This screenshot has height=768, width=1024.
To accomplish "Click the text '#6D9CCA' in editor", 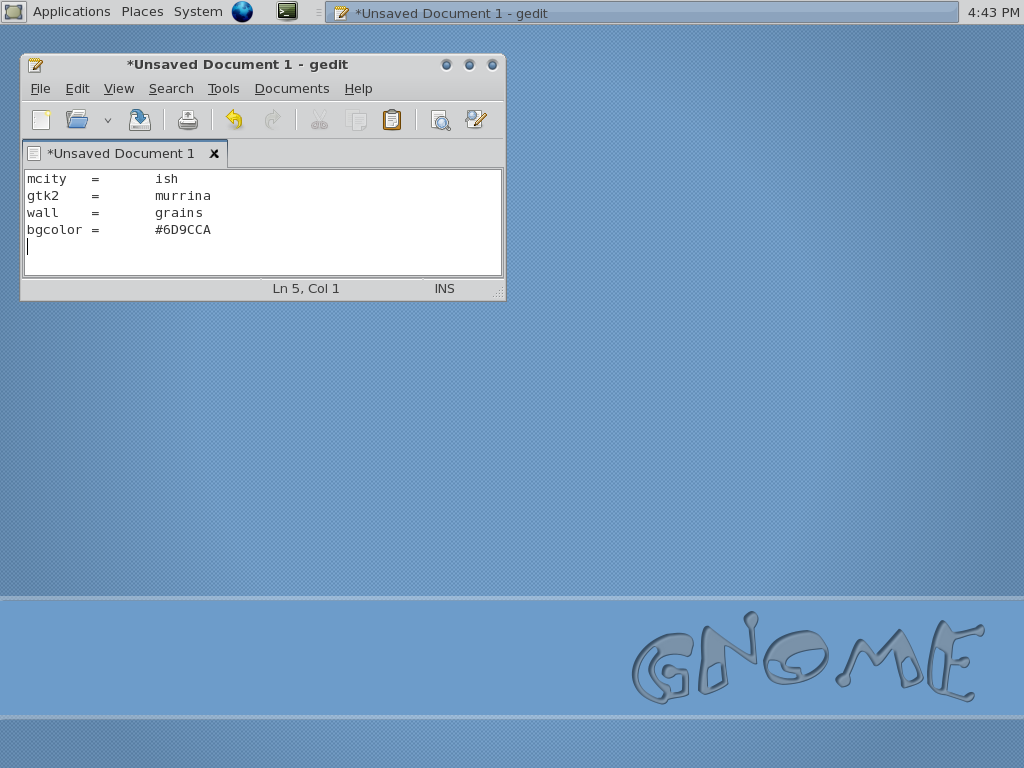I will point(183,230).
